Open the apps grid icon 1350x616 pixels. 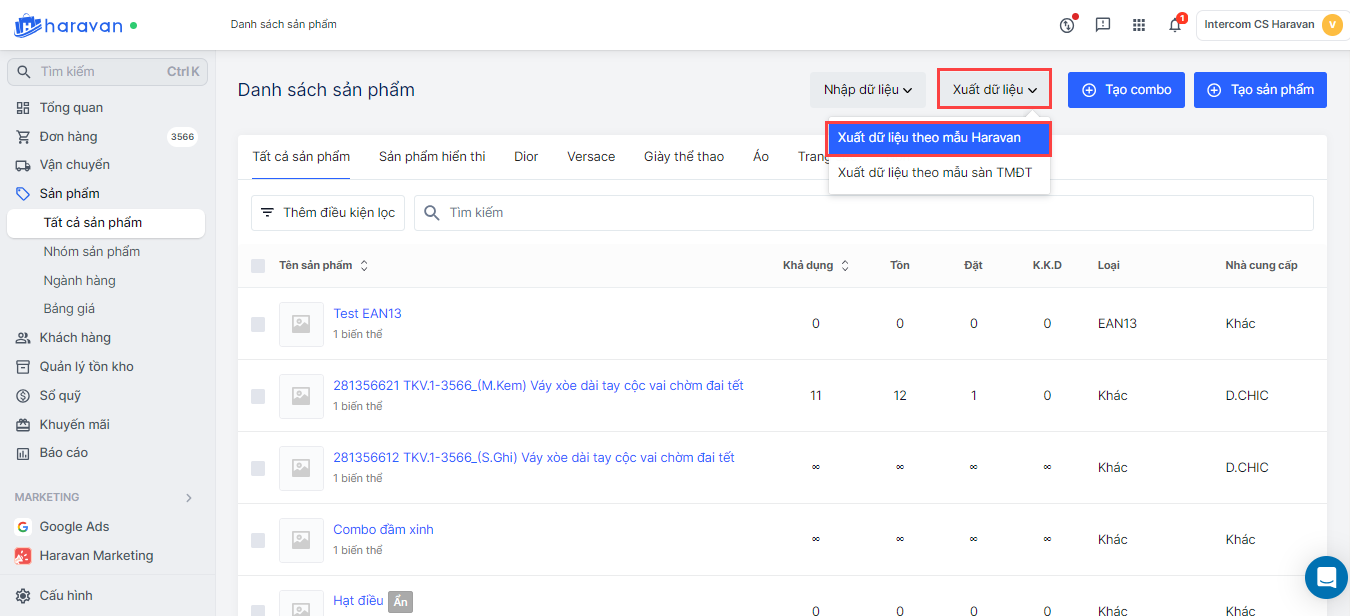click(1139, 25)
